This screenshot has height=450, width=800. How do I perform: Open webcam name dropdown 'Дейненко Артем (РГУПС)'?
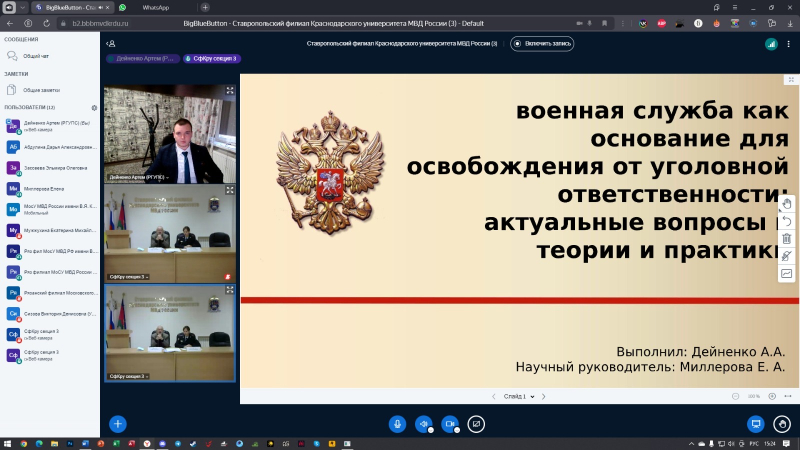pos(139,178)
